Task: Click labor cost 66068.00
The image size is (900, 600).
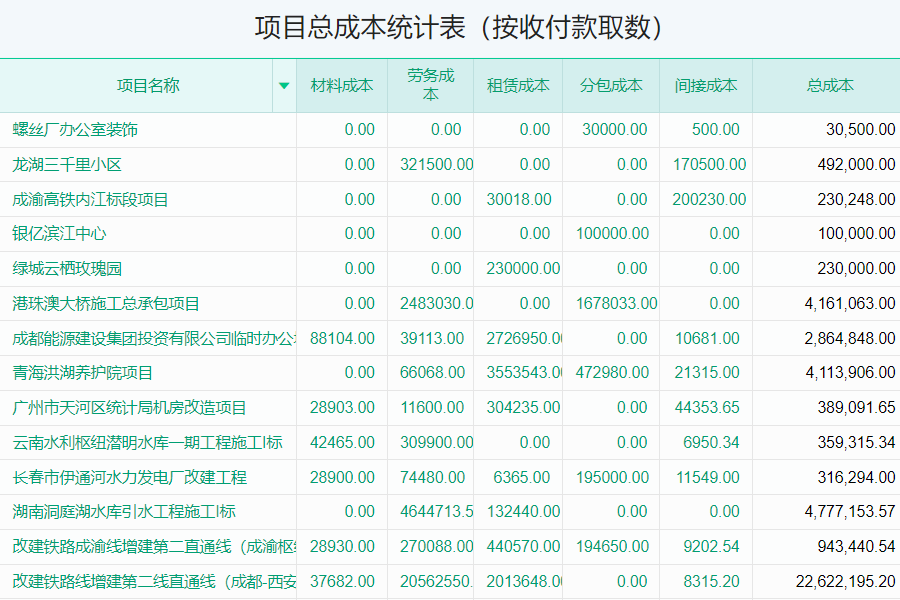Action: [432, 373]
